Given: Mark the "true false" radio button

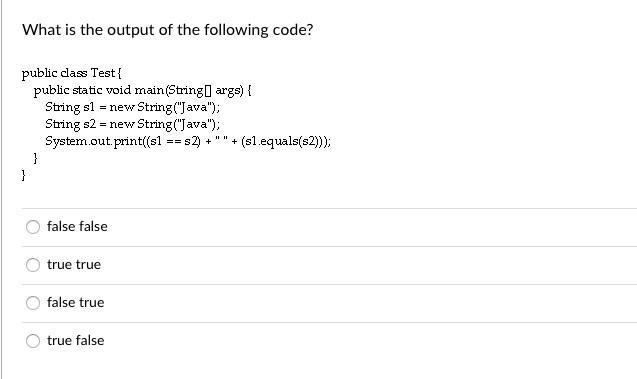Looking at the screenshot, I should [x=33, y=341].
